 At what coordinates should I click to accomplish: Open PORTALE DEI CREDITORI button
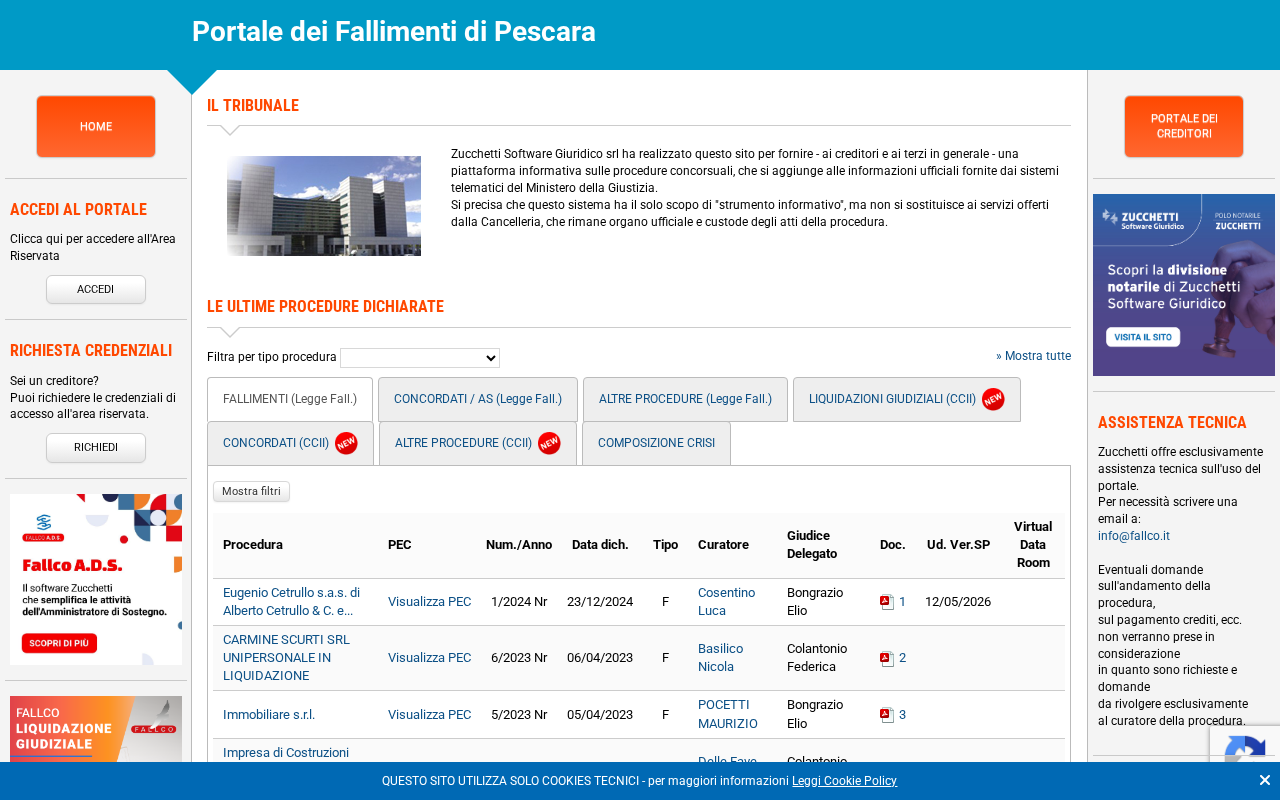coord(1184,127)
